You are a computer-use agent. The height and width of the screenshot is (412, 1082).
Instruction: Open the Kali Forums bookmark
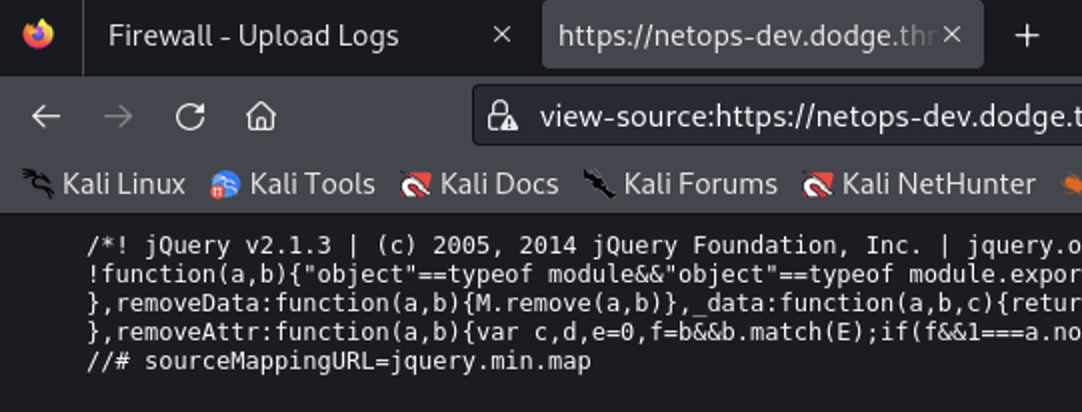[681, 184]
